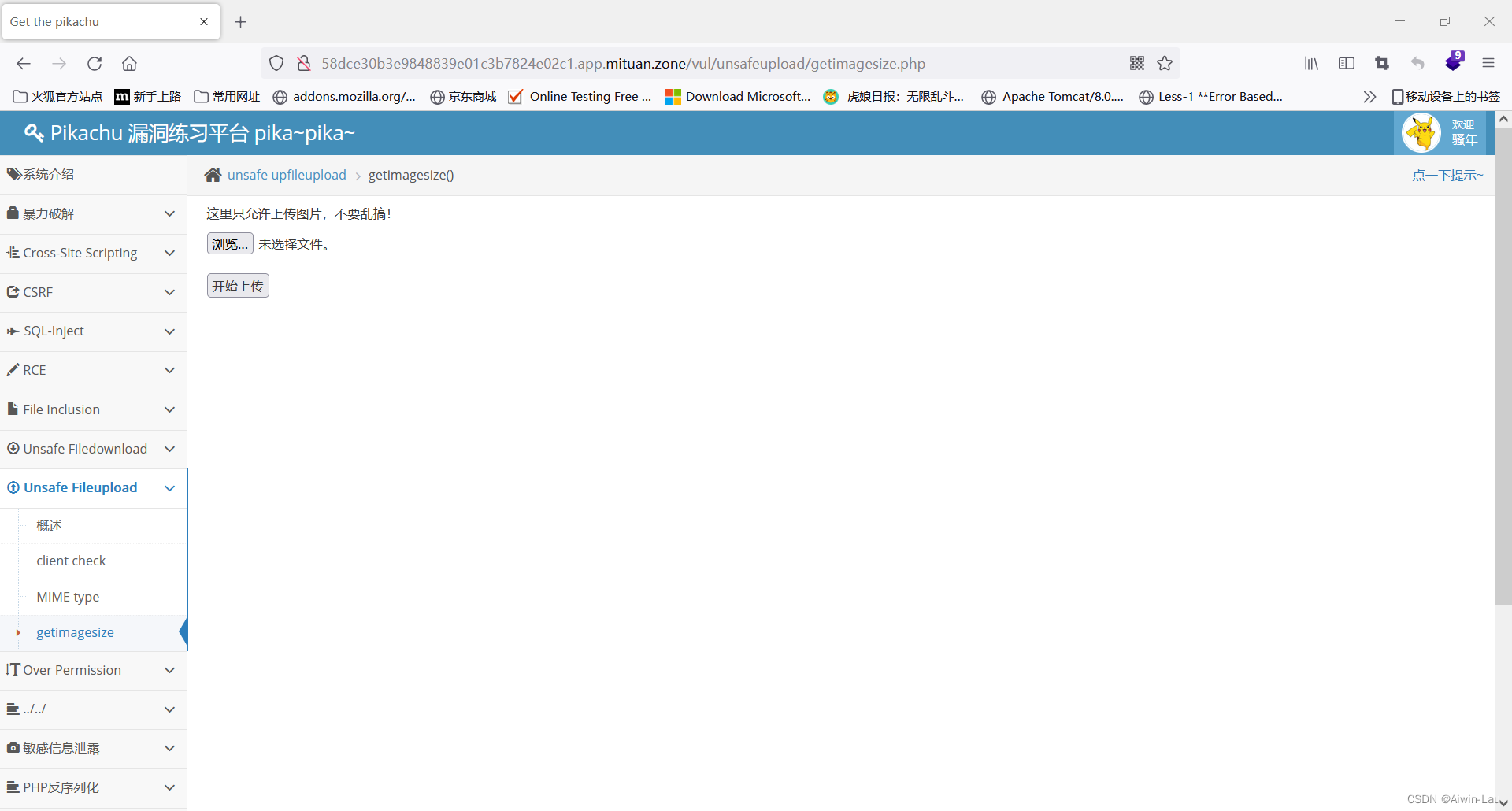Expand Unsafe Filedownload chevron

click(x=169, y=449)
